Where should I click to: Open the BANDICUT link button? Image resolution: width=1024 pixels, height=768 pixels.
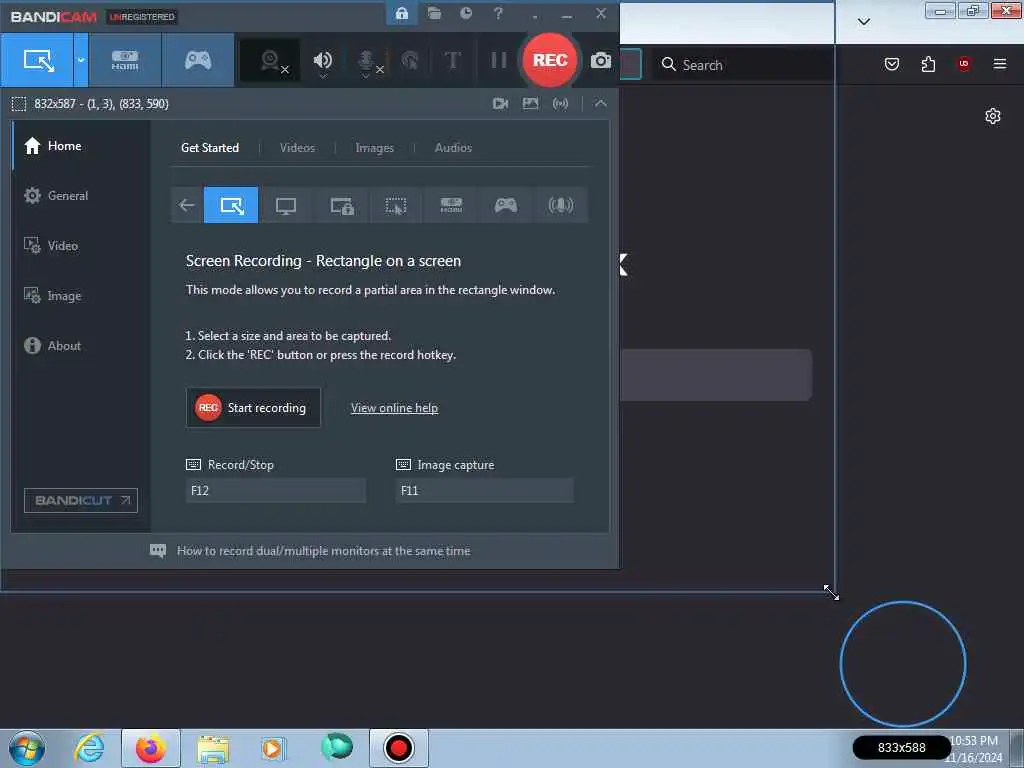pos(81,500)
